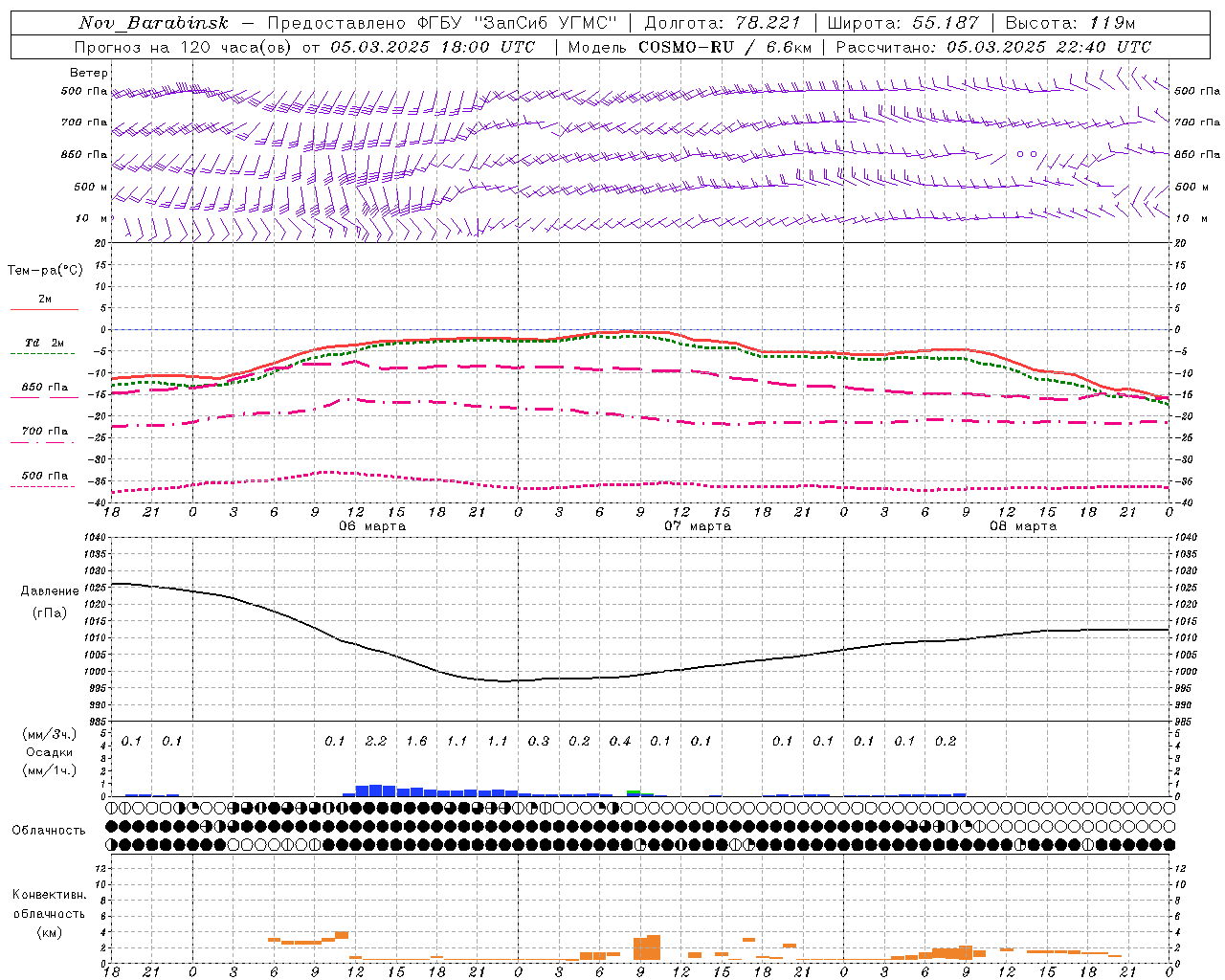Click the Осадки panel label
Screen dimensions: 1225x980
pyautogui.click(x=49, y=752)
